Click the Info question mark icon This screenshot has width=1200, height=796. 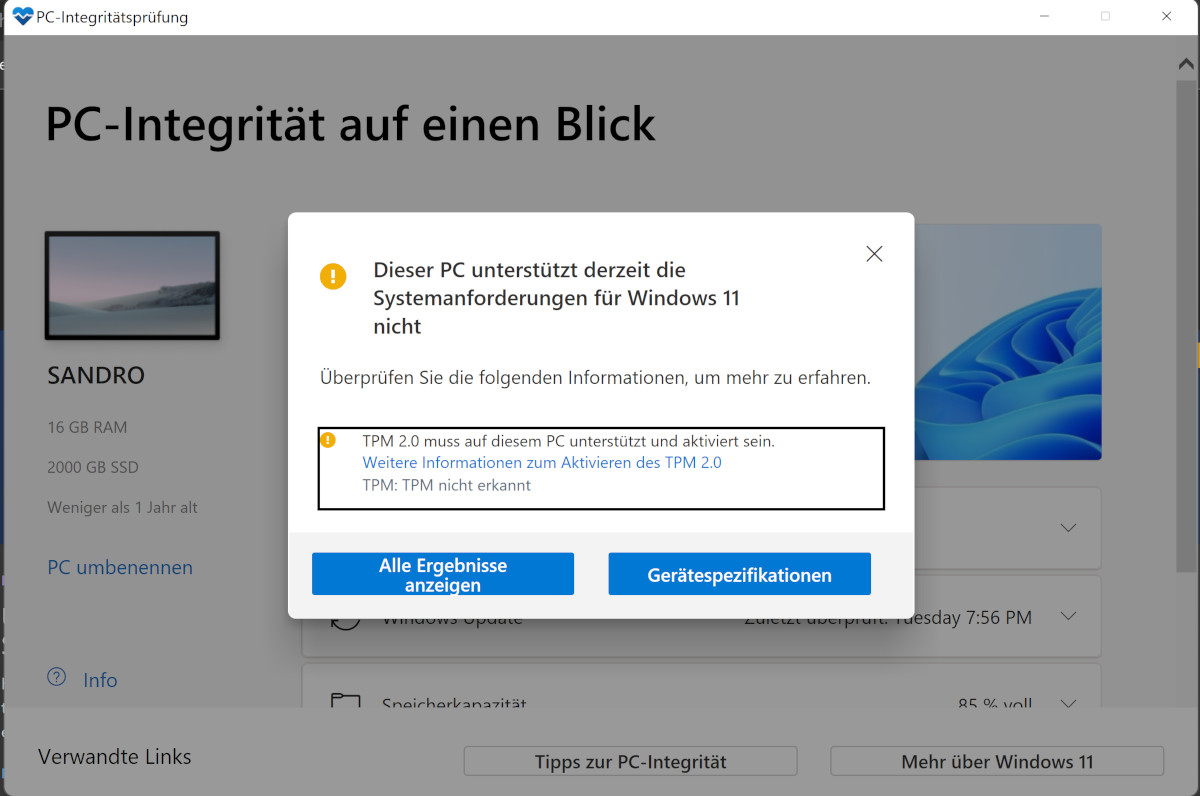pos(57,678)
